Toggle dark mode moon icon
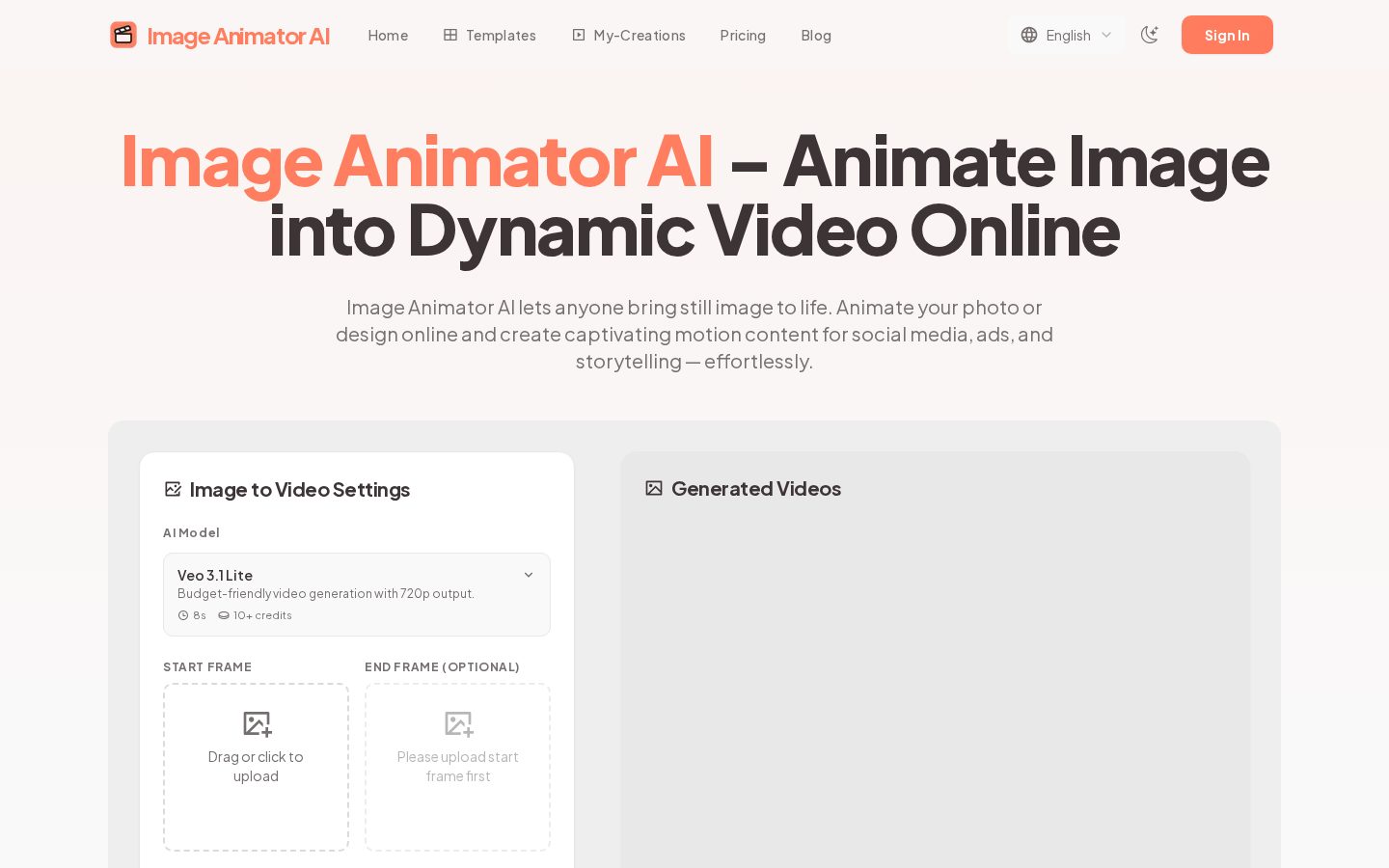The width and height of the screenshot is (1389, 868). tap(1150, 35)
